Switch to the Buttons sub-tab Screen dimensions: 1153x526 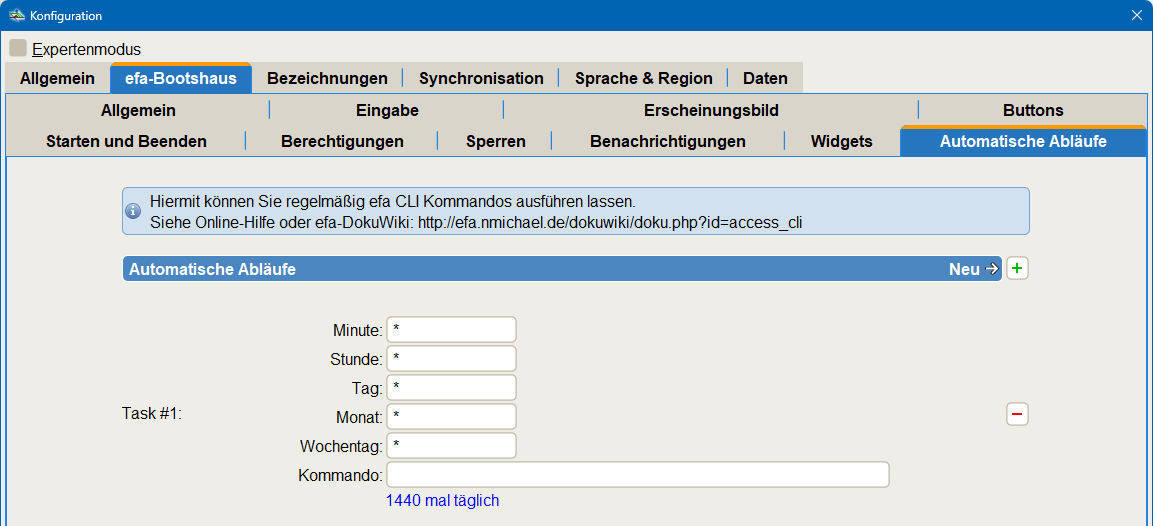[1033, 110]
